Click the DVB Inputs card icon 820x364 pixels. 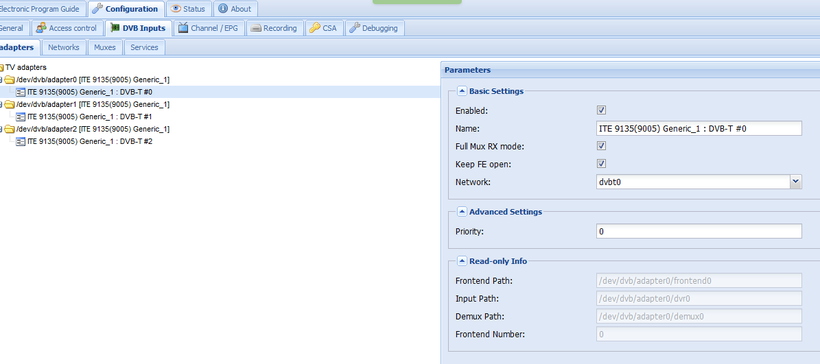coord(115,28)
